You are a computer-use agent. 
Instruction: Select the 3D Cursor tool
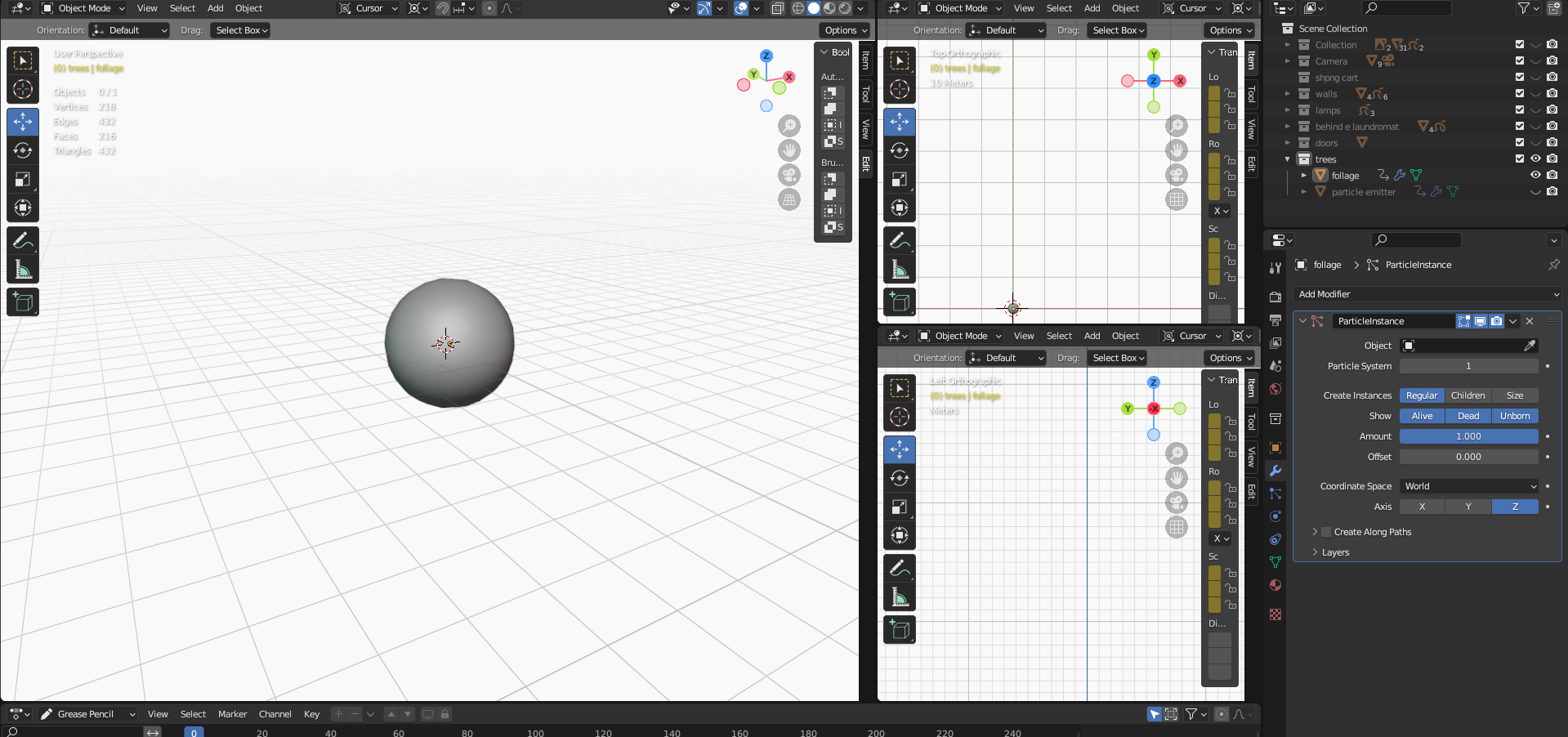click(x=23, y=89)
